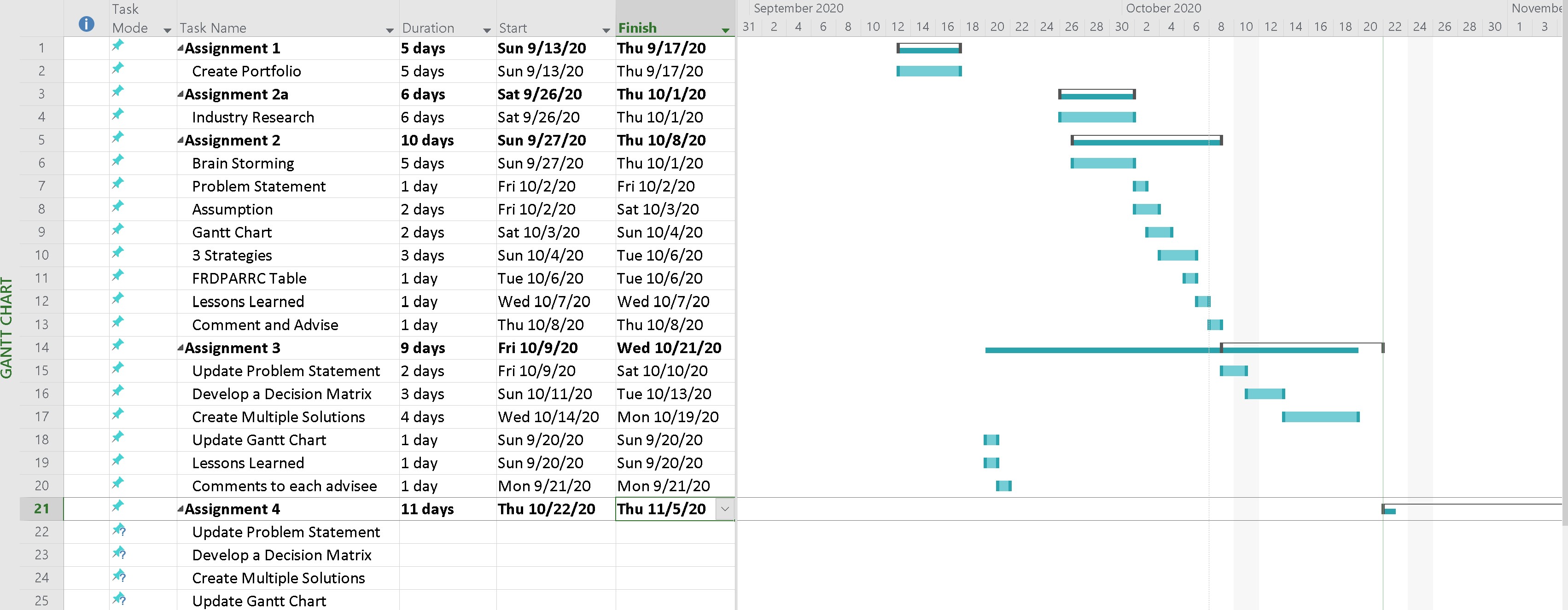Click the empty Duration cell for row 22
1568x610 pixels.
click(x=448, y=532)
